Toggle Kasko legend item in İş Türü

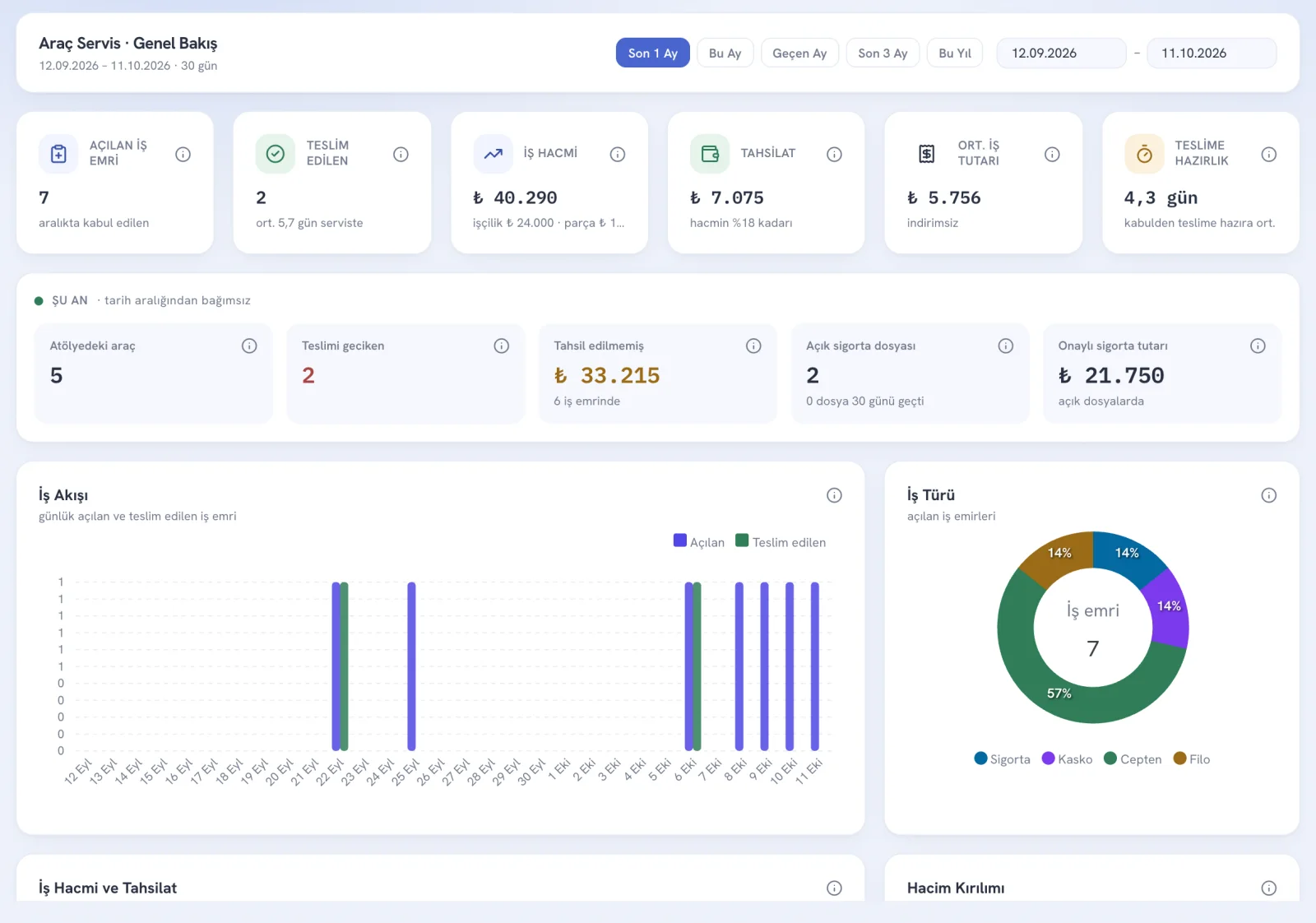(1067, 758)
